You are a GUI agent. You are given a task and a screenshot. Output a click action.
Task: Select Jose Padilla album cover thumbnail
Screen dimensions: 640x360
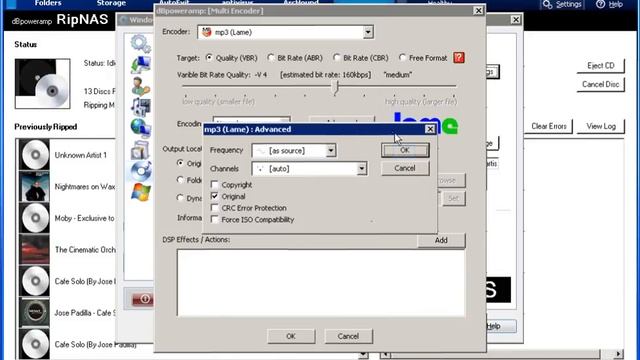35,313
